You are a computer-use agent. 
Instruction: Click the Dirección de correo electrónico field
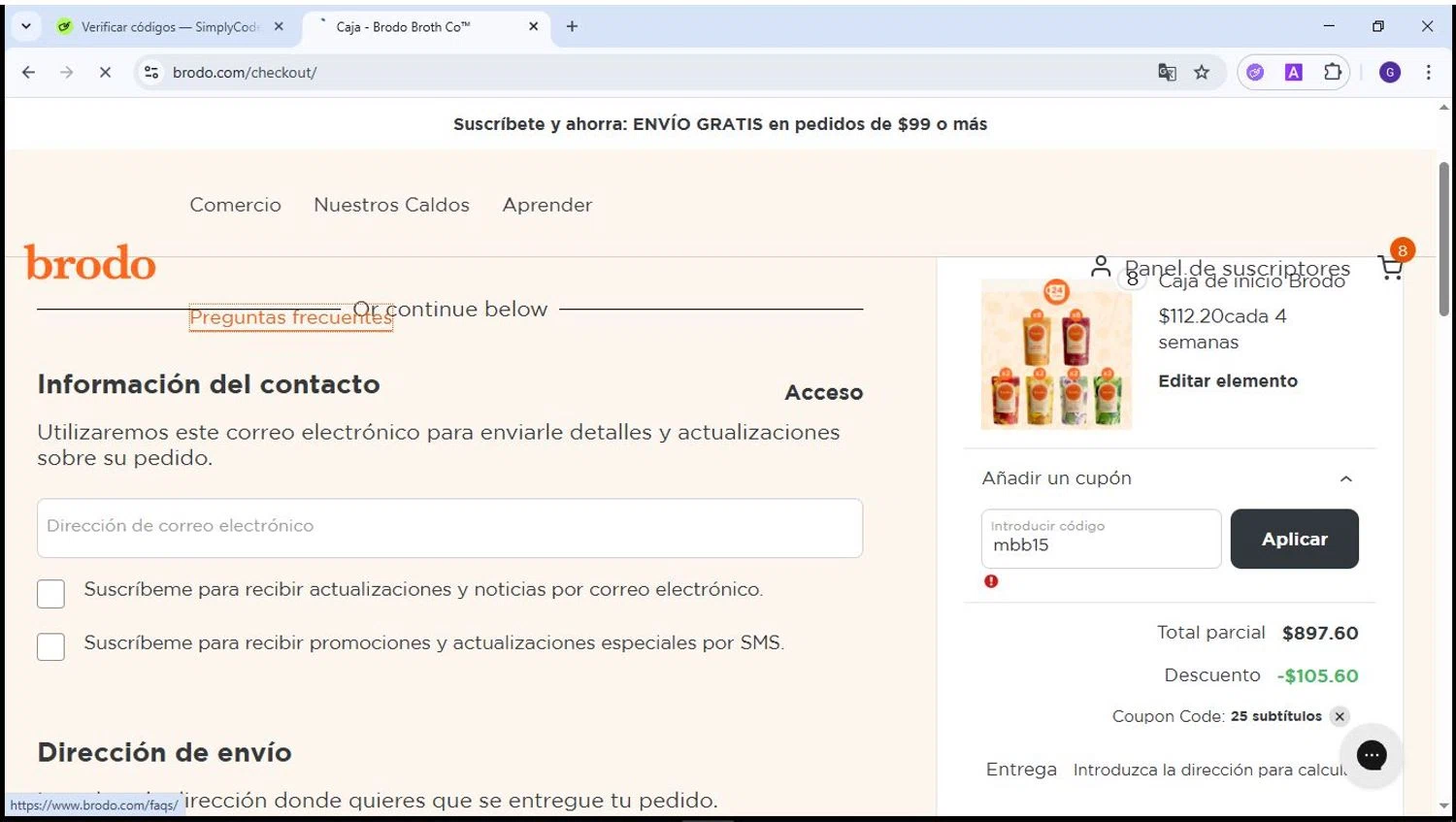tap(449, 528)
